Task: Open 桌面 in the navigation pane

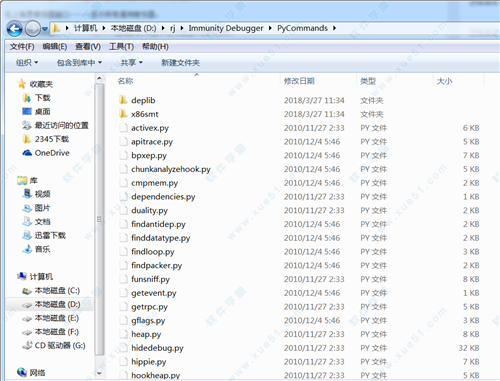Action: coord(37,111)
